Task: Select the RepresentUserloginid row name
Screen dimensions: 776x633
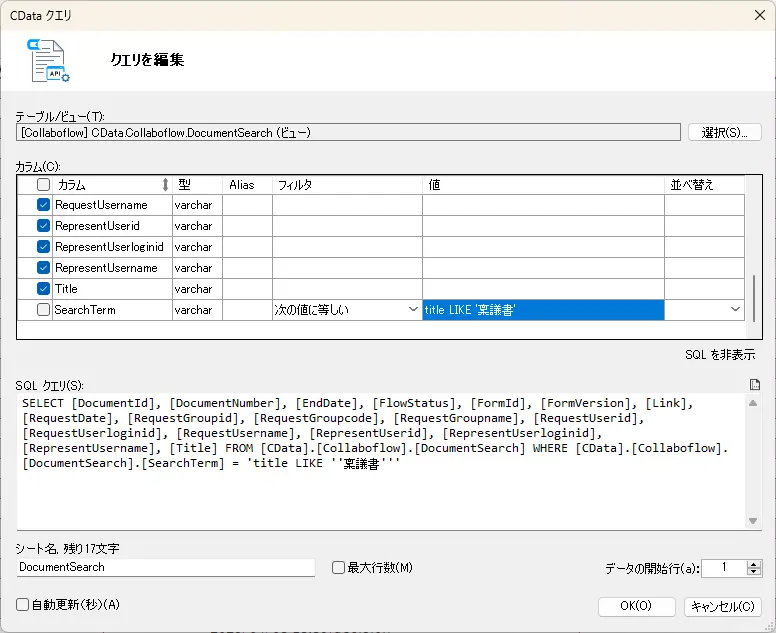Action: point(109,246)
